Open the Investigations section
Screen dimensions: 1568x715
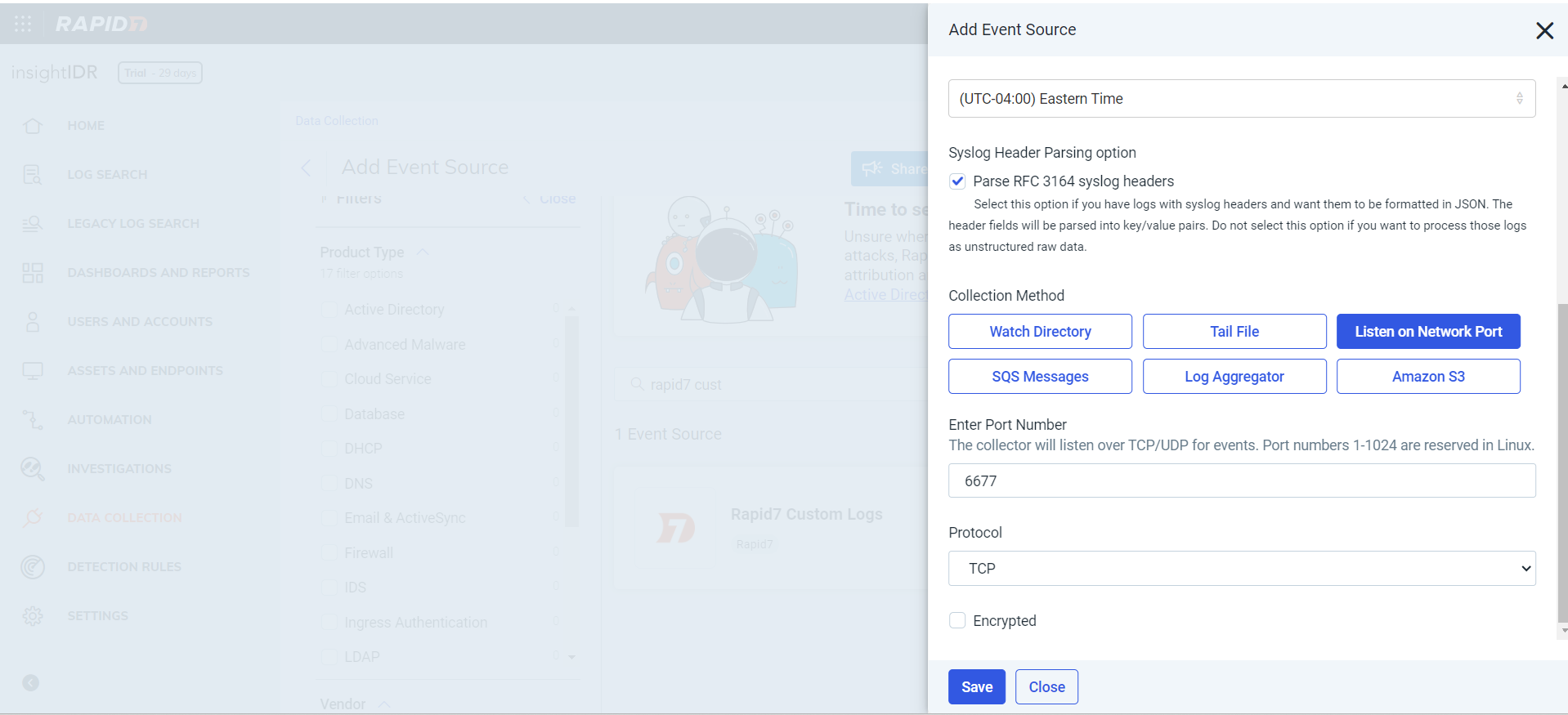pos(119,469)
